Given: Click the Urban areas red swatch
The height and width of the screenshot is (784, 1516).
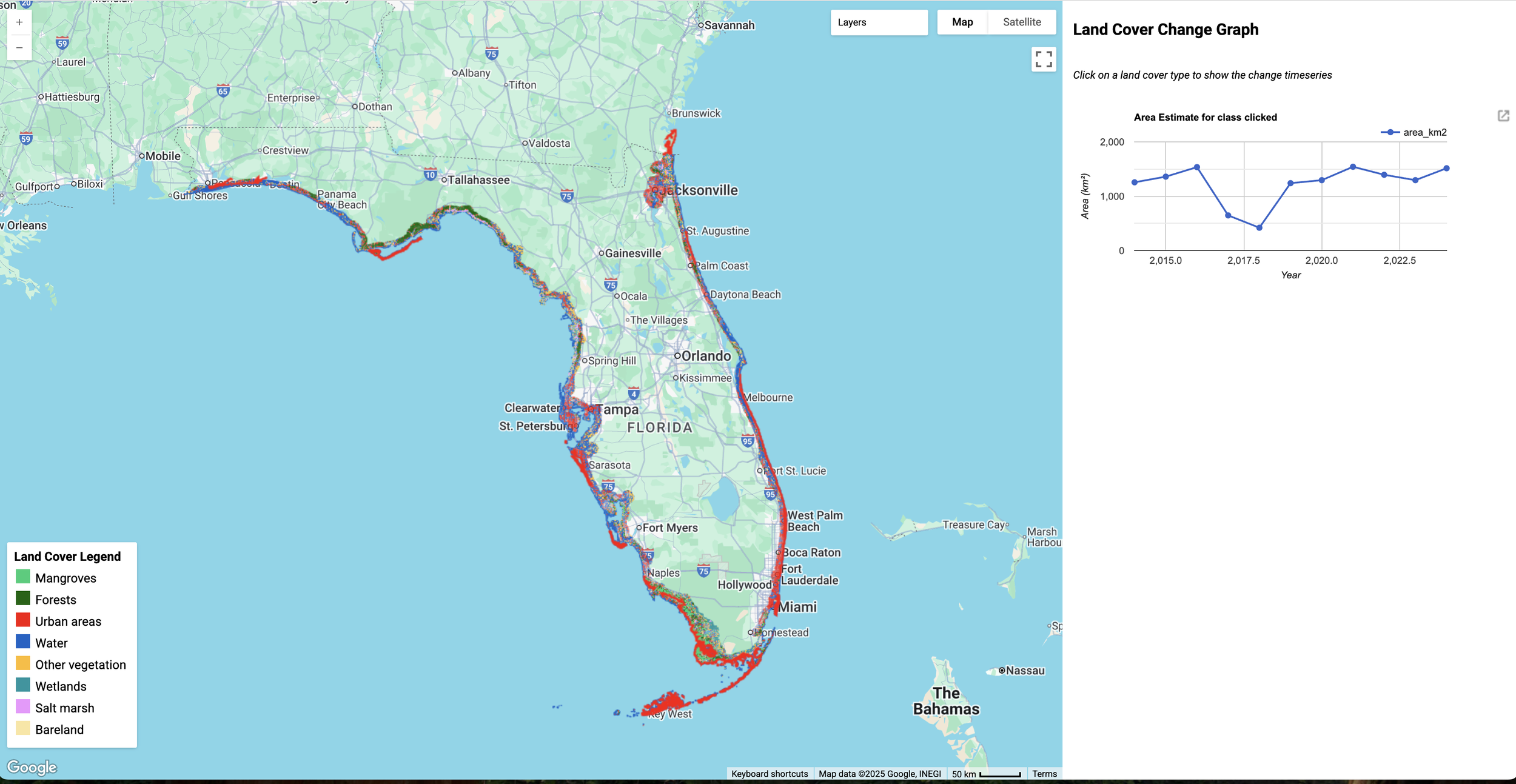Looking at the screenshot, I should [x=23, y=620].
